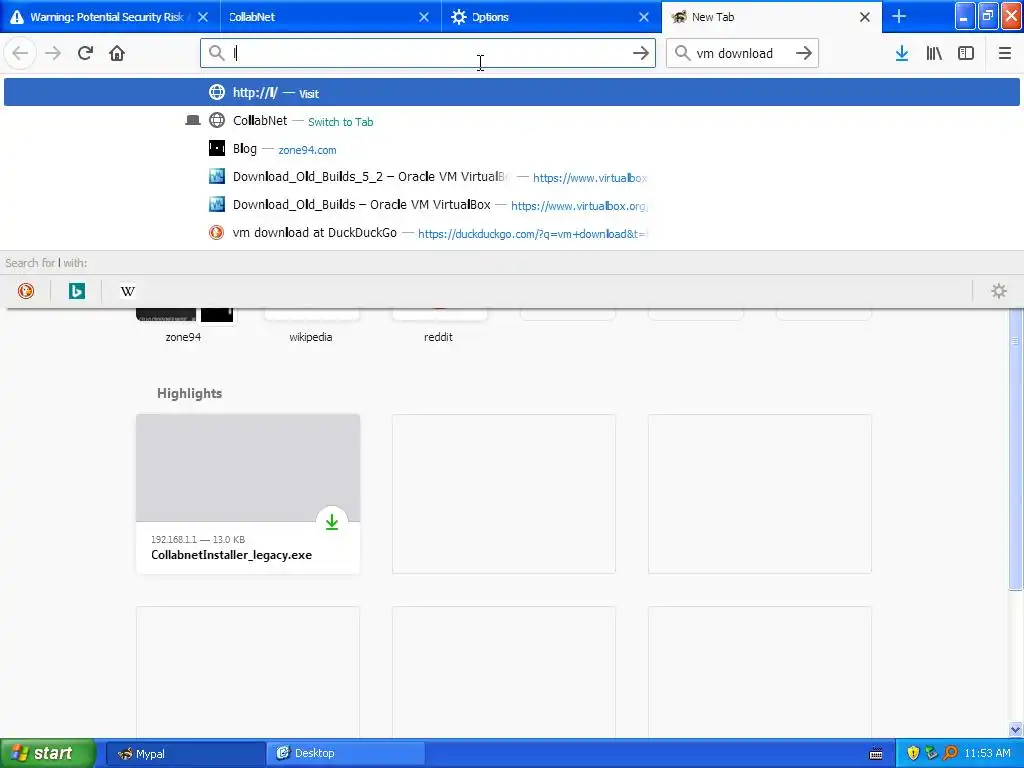The image size is (1024, 768).
Task: Click the forward navigation arrow
Action: tap(53, 53)
